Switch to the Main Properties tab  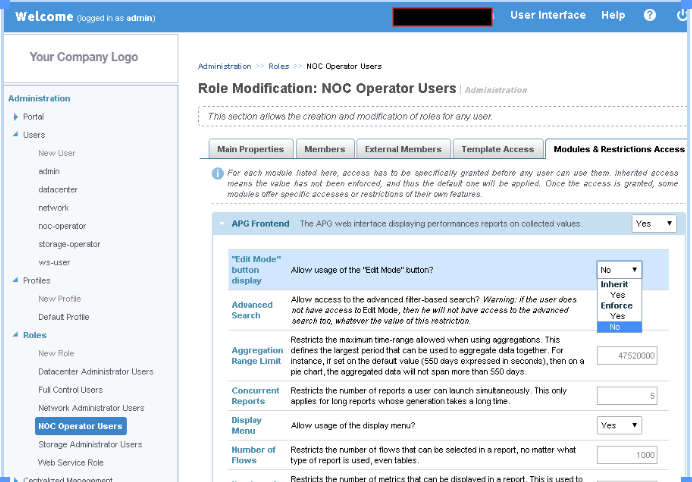[250, 149]
